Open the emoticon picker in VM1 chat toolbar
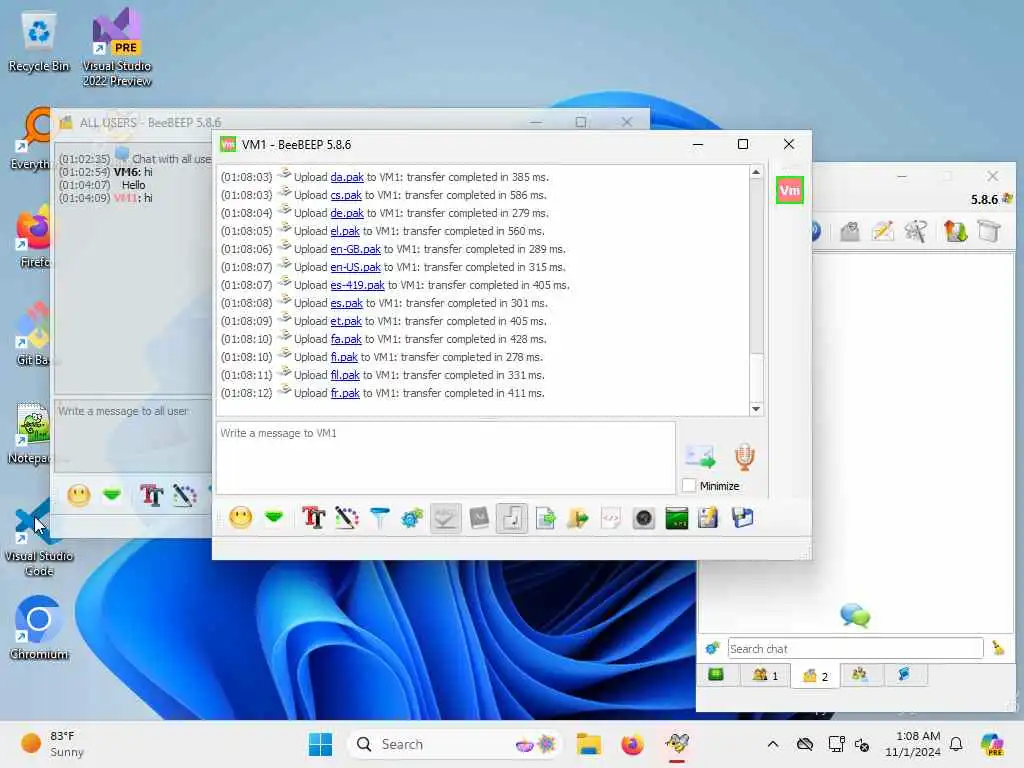 (240, 518)
